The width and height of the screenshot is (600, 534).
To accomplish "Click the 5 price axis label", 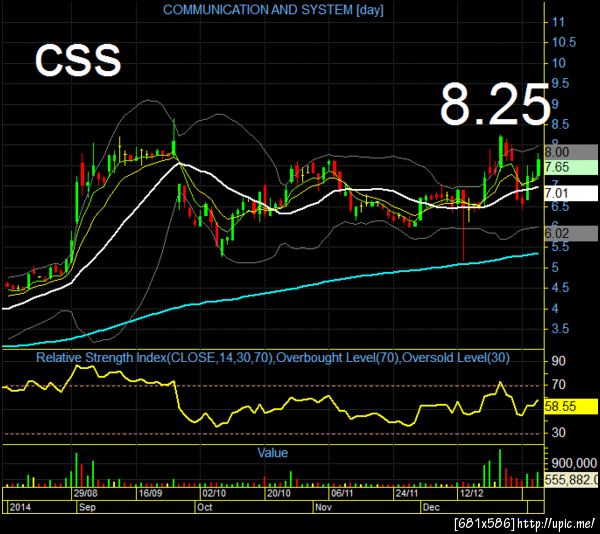I will pyautogui.click(x=555, y=267).
